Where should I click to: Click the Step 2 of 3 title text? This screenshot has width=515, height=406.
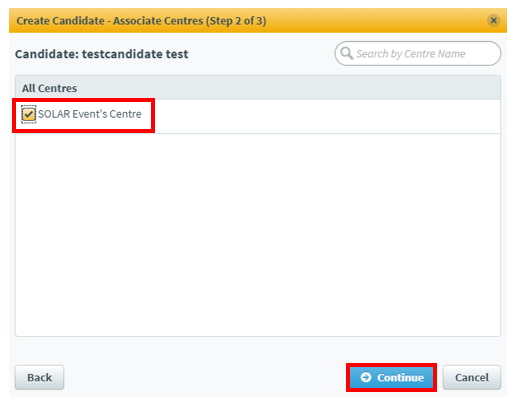236,21
